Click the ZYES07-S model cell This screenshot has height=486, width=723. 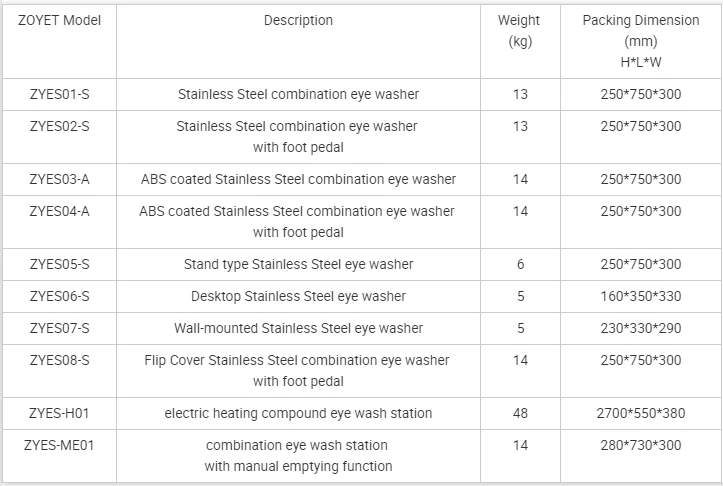pos(60,328)
